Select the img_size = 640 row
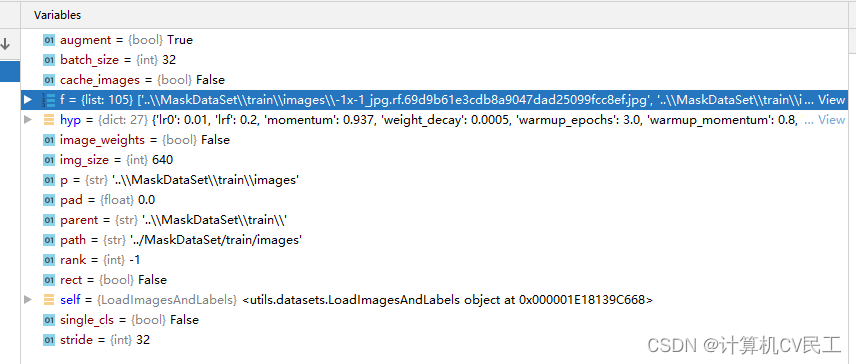Viewport: 856px width, 364px height. [435, 160]
